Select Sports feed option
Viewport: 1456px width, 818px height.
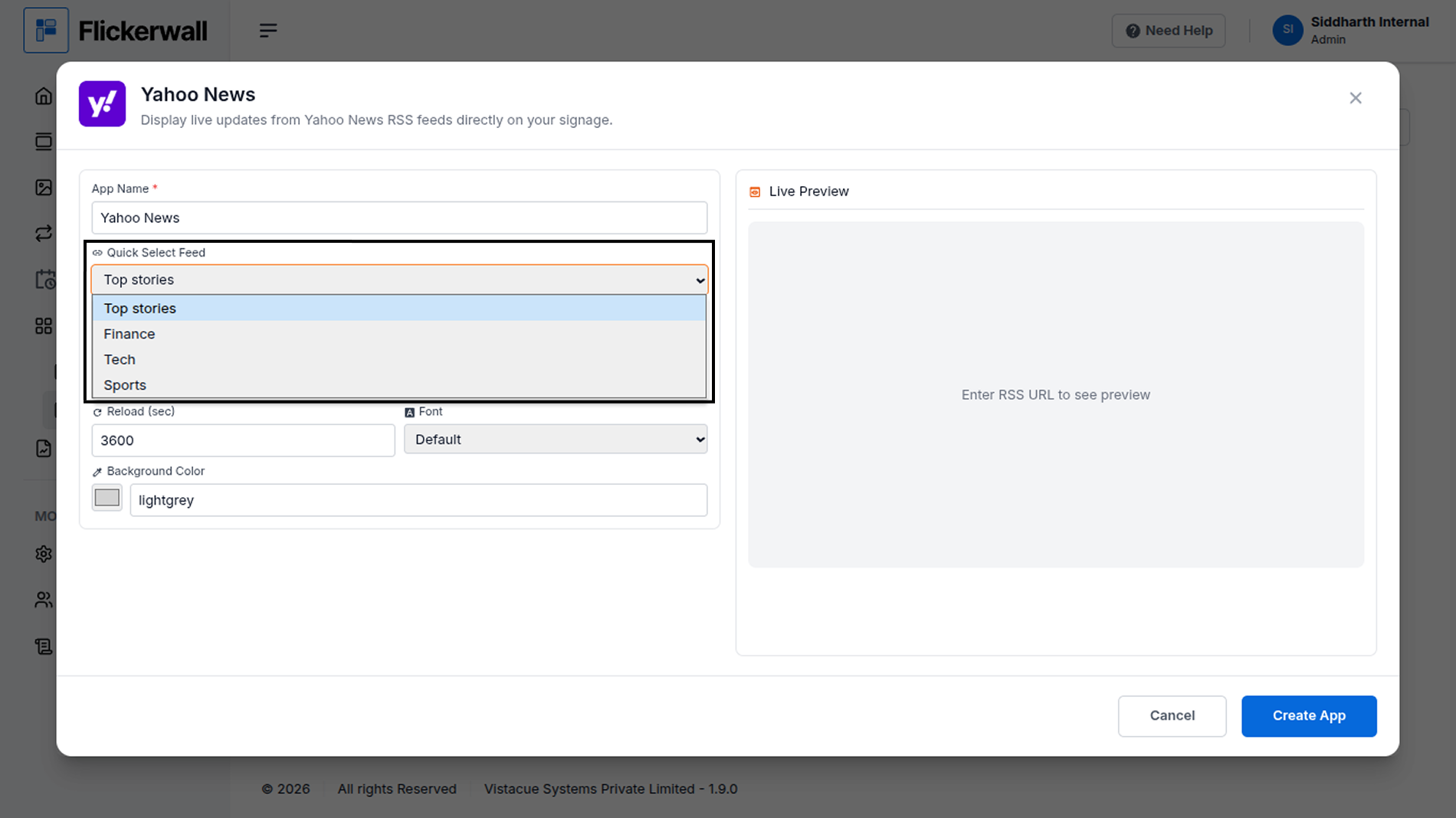[399, 384]
